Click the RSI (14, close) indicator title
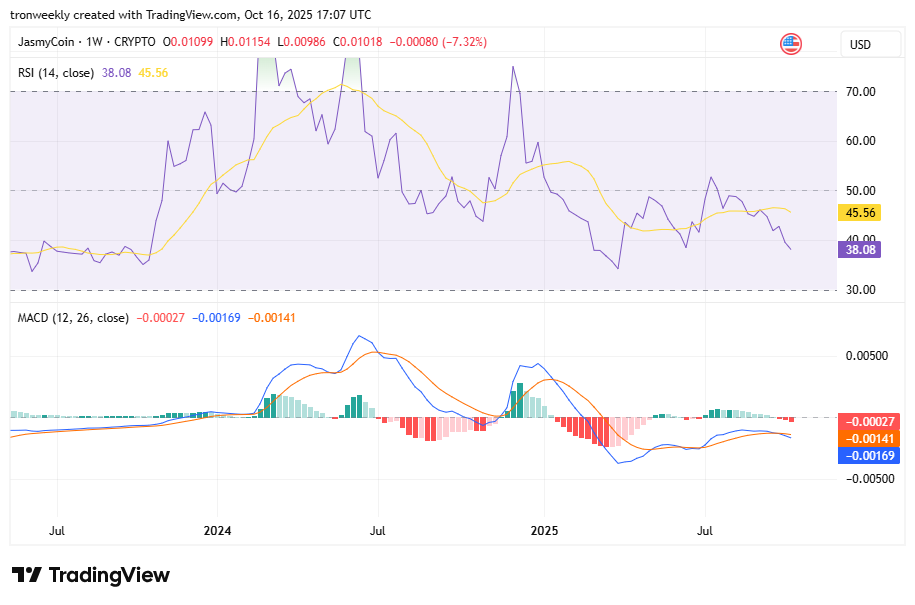915x605 pixels. (56, 72)
